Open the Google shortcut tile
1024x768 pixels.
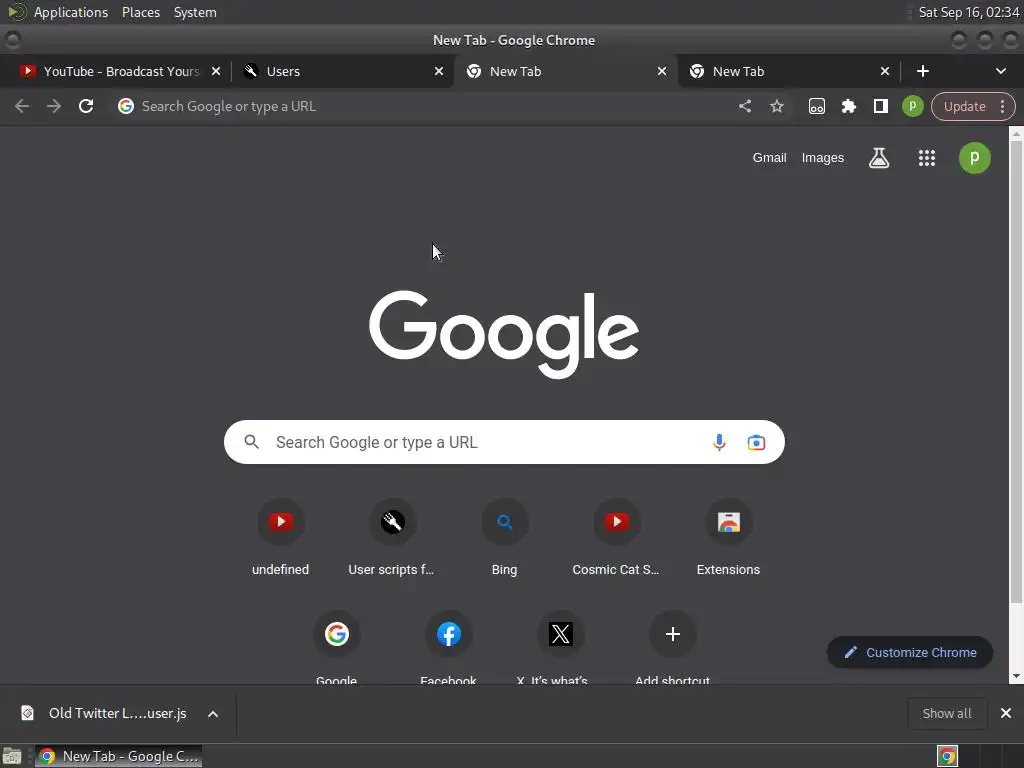(336, 647)
